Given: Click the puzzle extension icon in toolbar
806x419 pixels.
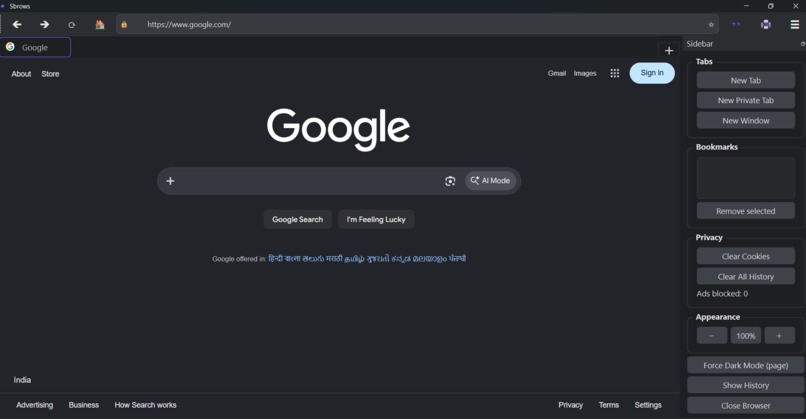Looking at the screenshot, I should pyautogui.click(x=765, y=24).
